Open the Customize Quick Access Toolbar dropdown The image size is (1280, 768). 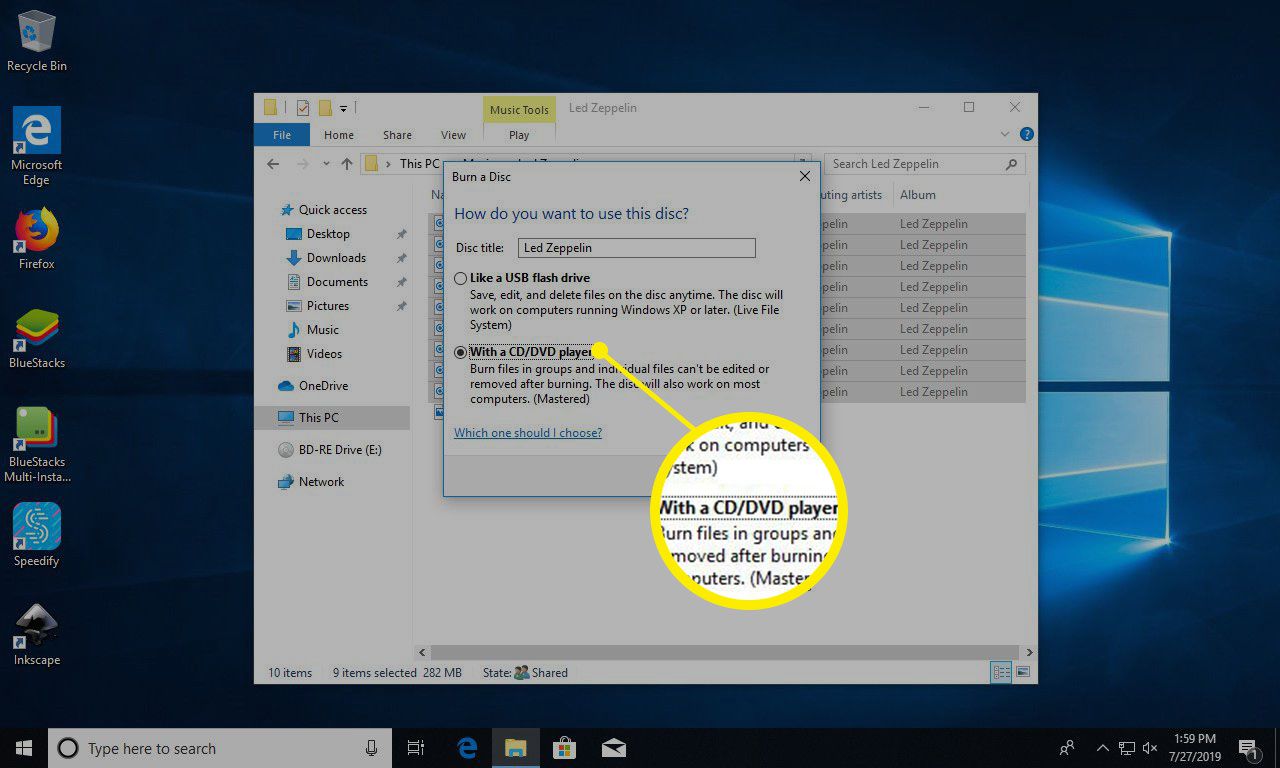click(343, 108)
